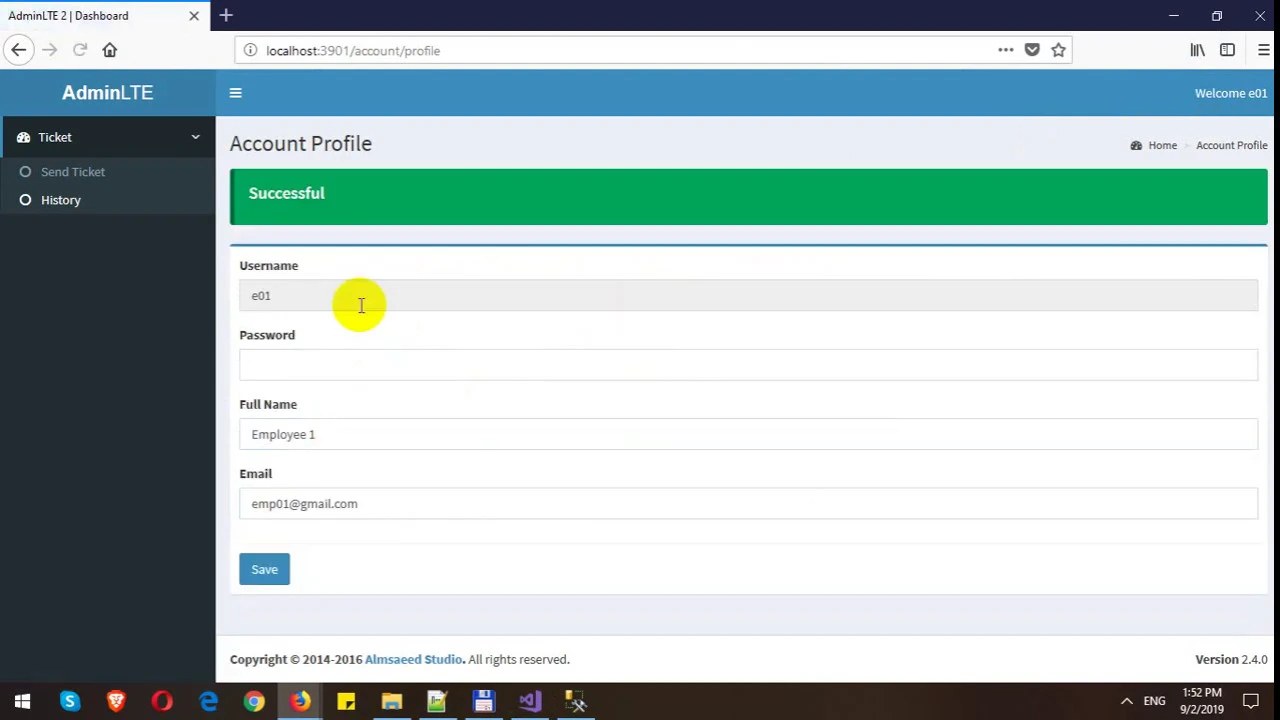Click the Account Profile page heading
This screenshot has height=720, width=1280.
coord(300,143)
